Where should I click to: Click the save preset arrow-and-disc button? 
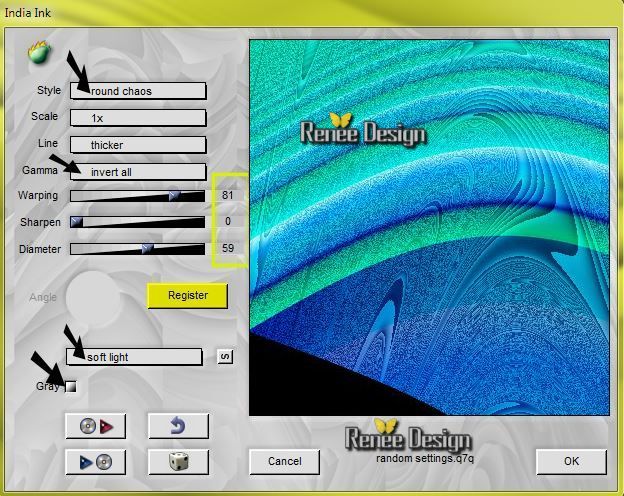click(96, 462)
